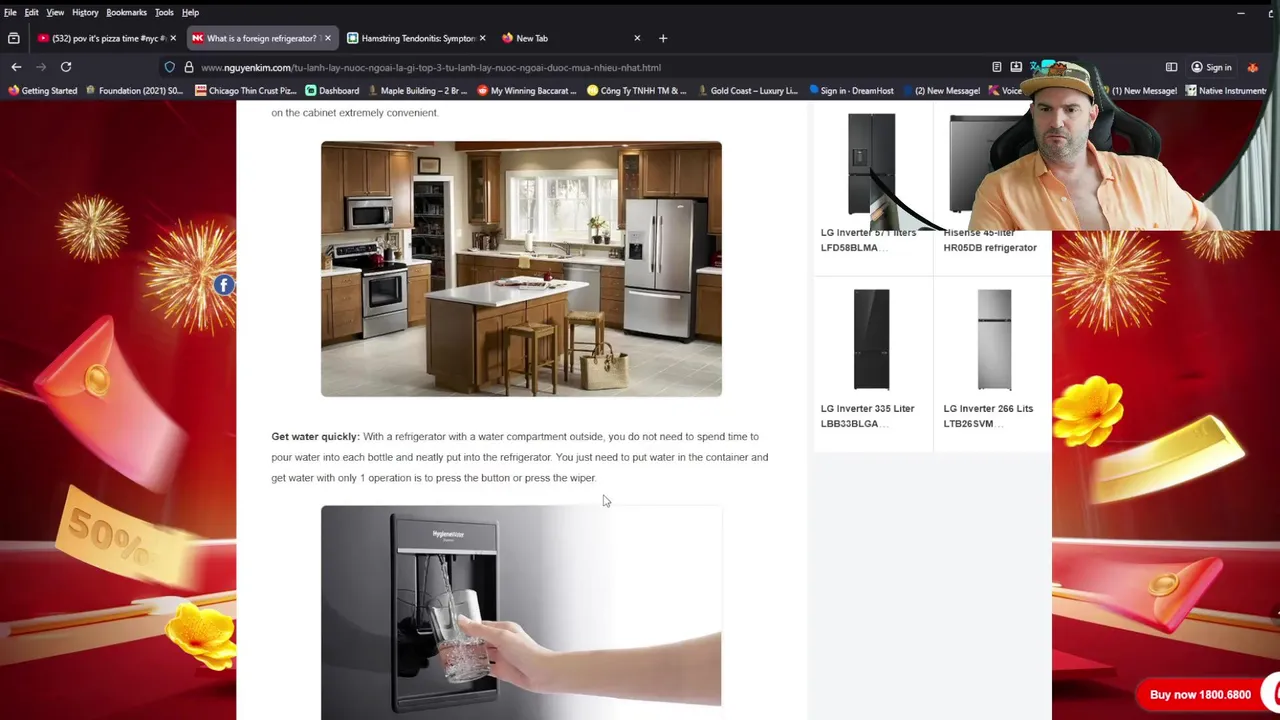This screenshot has height=720, width=1280.
Task: Open the (2) New Message bookmark
Action: [x=940, y=90]
